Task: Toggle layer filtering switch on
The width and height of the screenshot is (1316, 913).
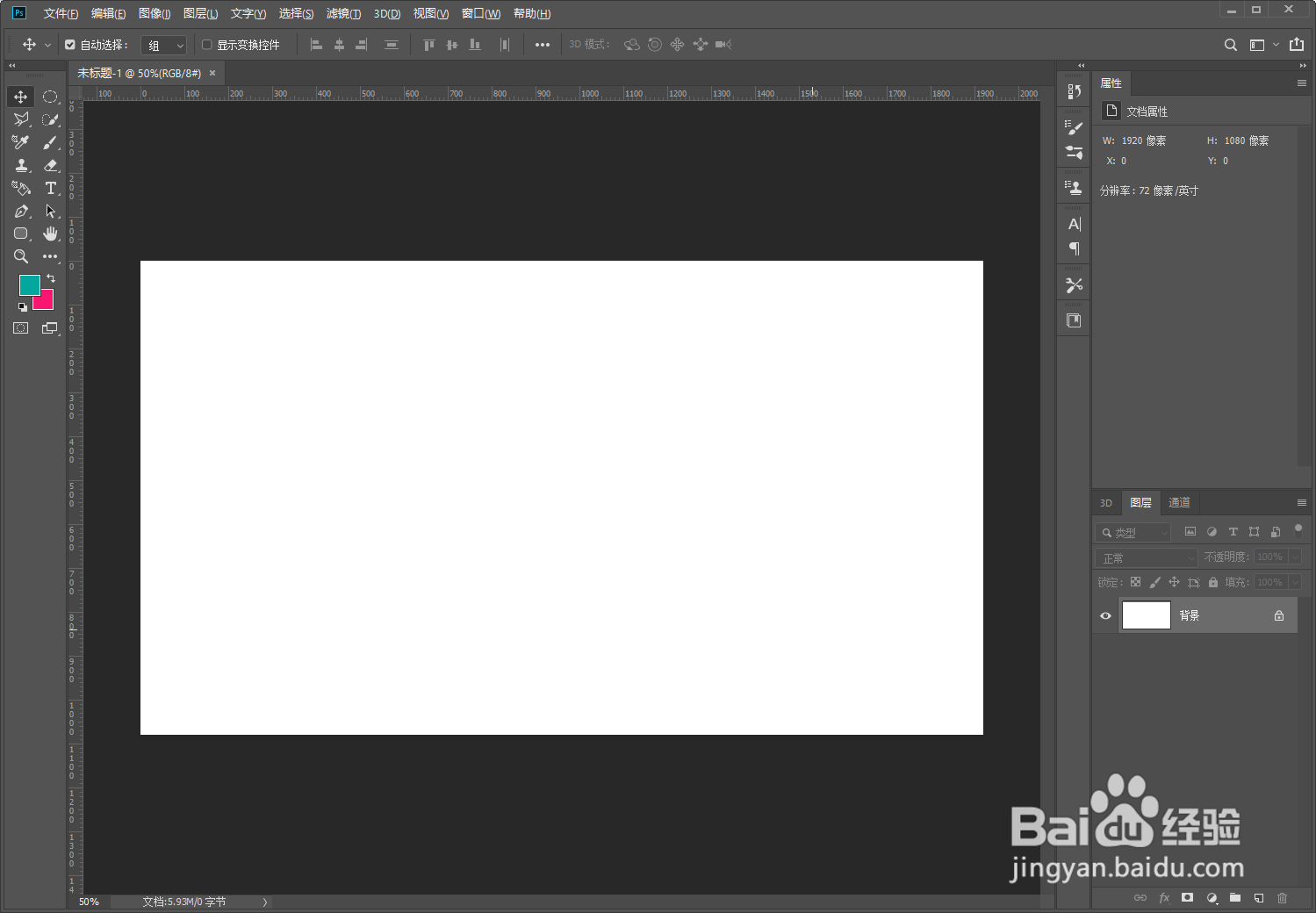Action: 1298,530
